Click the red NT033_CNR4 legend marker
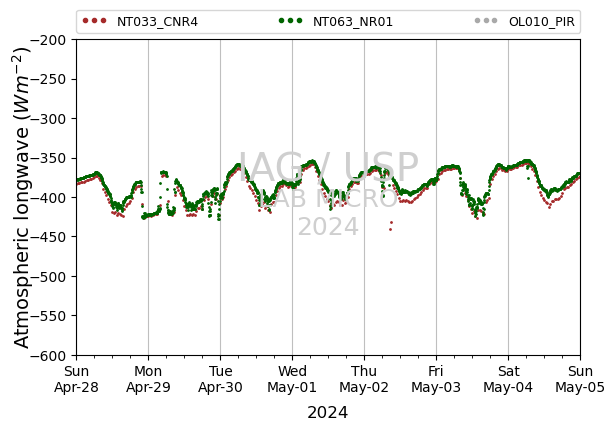Screen dimensions: 615x431 pyautogui.click(x=95, y=21)
